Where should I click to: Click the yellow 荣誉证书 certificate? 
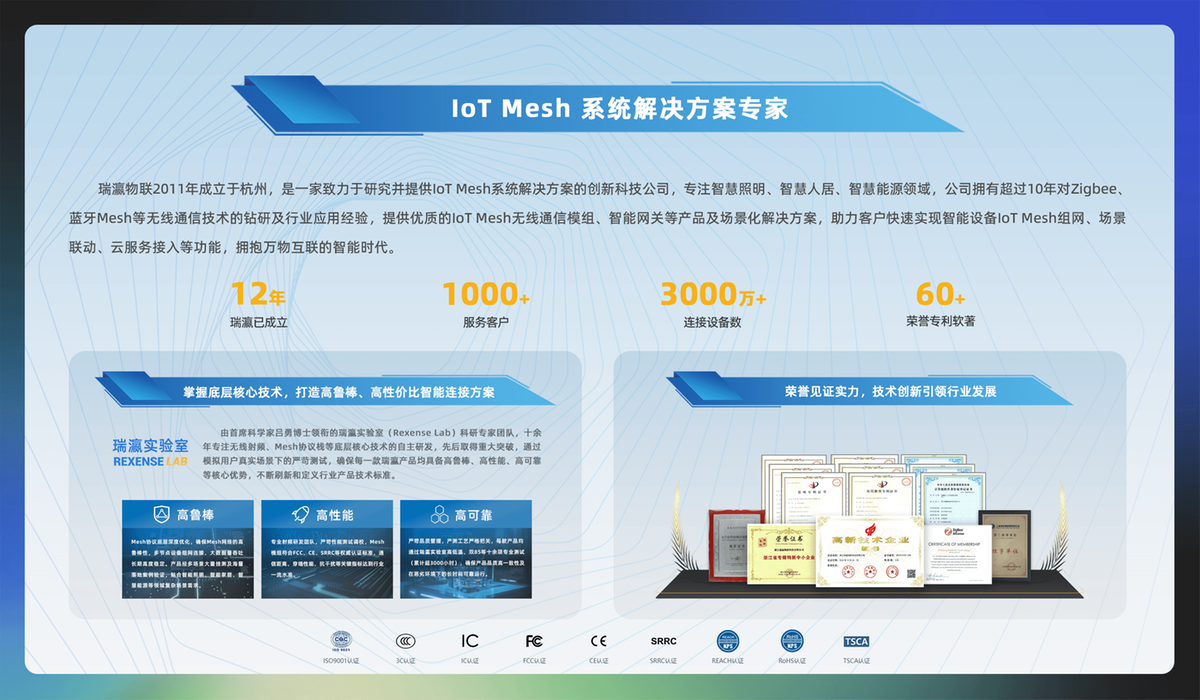(780, 553)
